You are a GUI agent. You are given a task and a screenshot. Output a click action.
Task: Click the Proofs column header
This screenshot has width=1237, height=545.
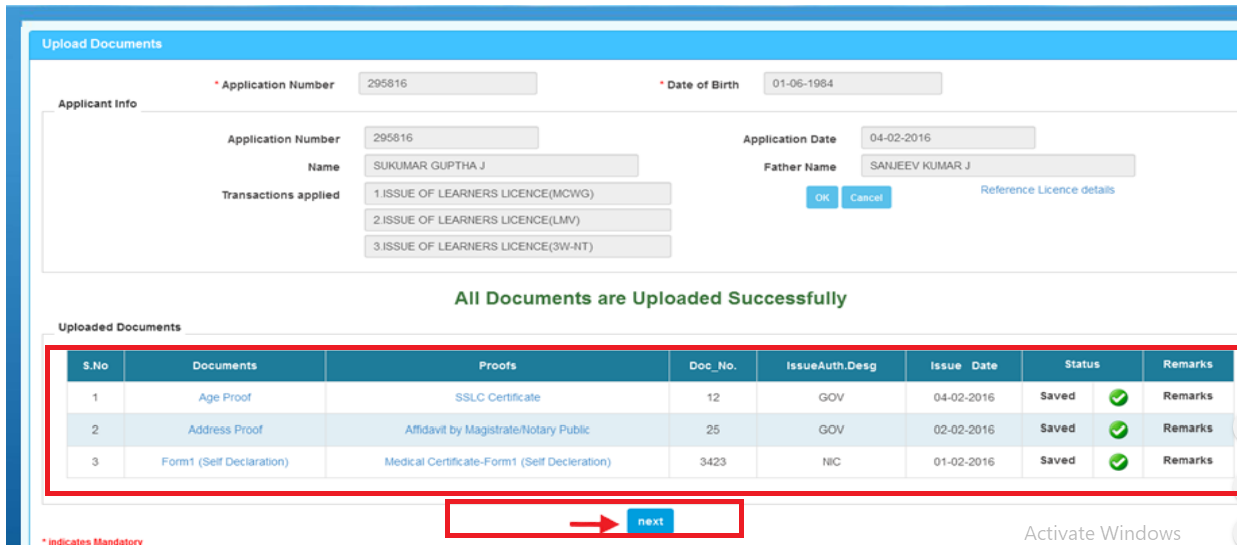coord(497,366)
